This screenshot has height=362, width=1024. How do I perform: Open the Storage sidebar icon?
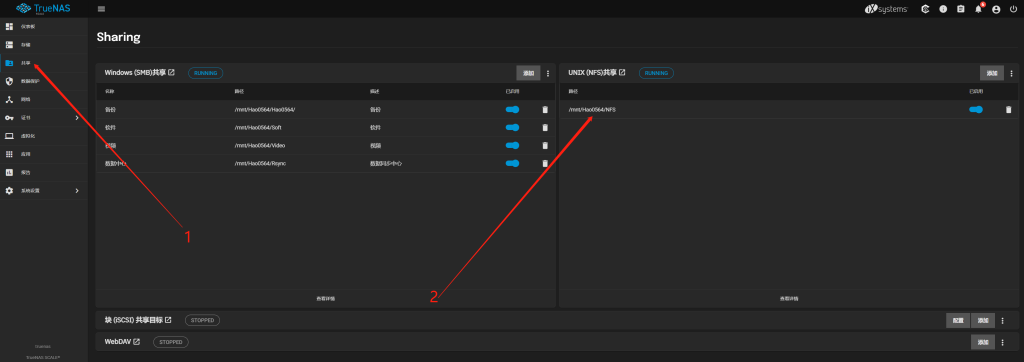pyautogui.click(x=9, y=45)
